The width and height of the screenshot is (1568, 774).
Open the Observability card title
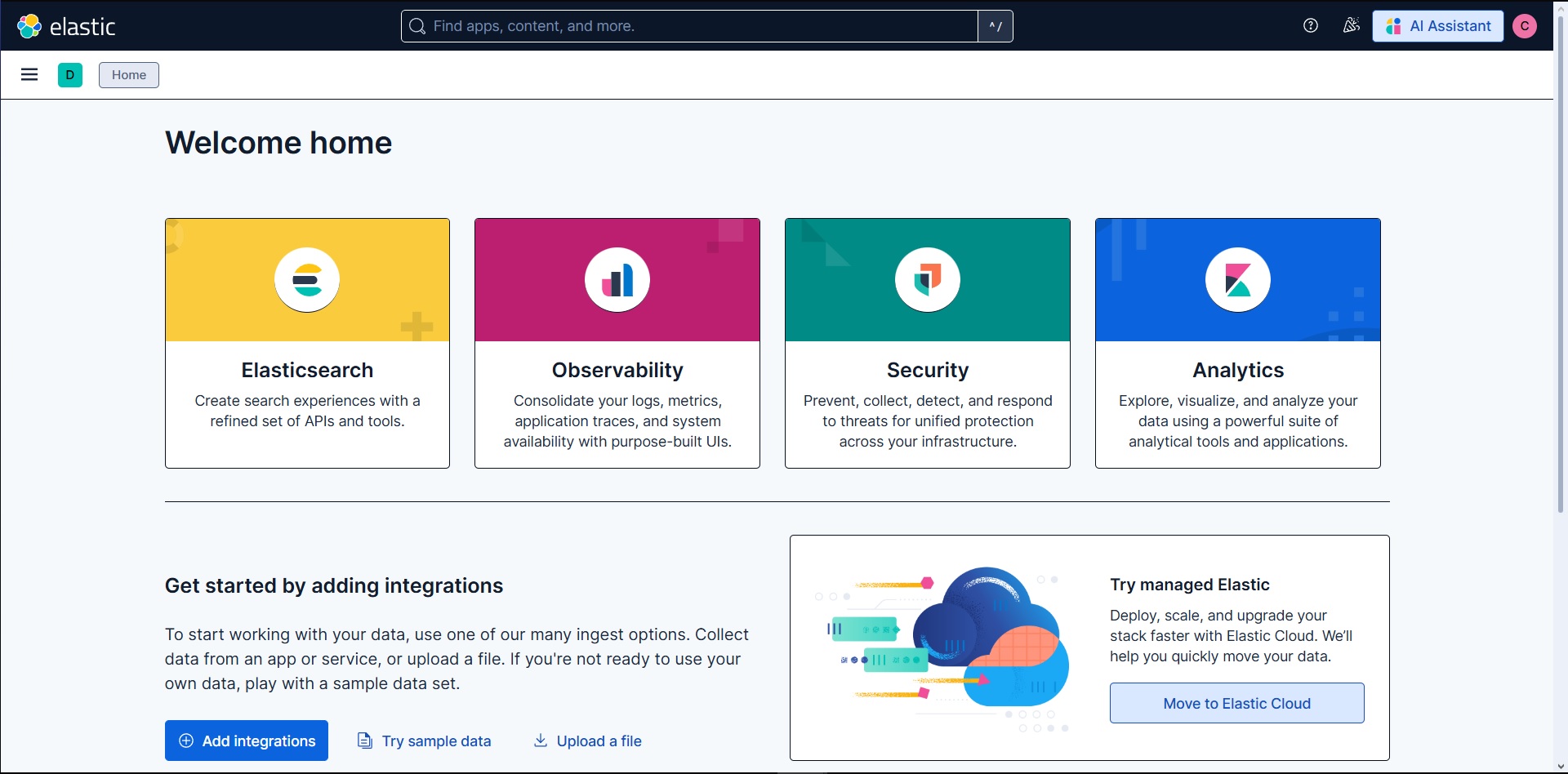(617, 370)
